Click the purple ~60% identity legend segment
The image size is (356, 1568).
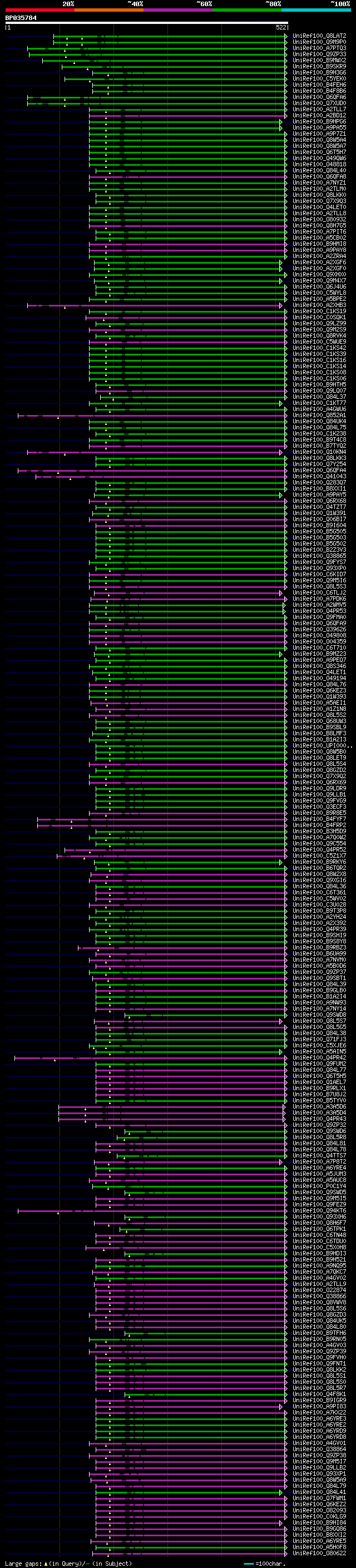point(179,11)
